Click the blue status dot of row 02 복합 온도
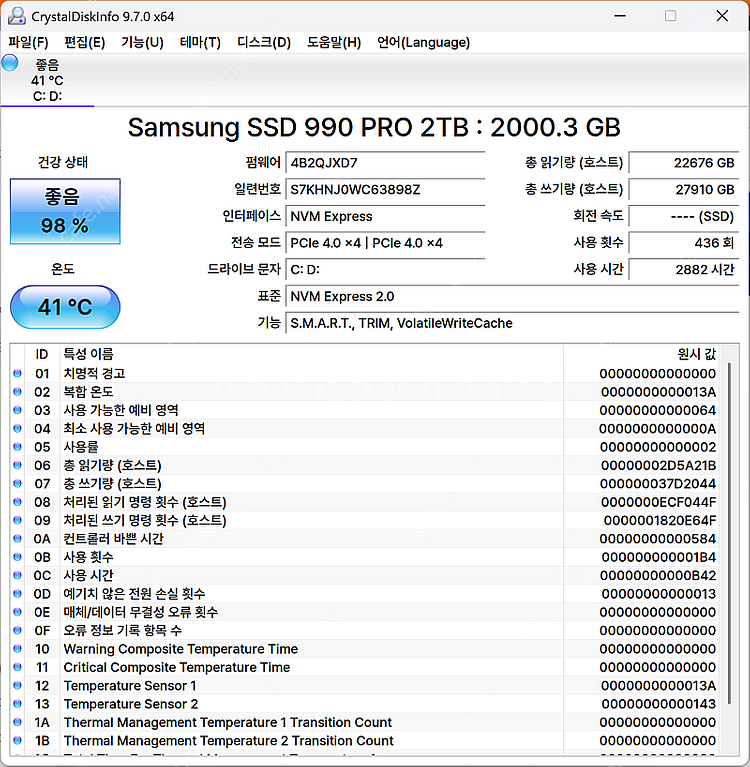Screen dimensions: 750x767 [17, 392]
